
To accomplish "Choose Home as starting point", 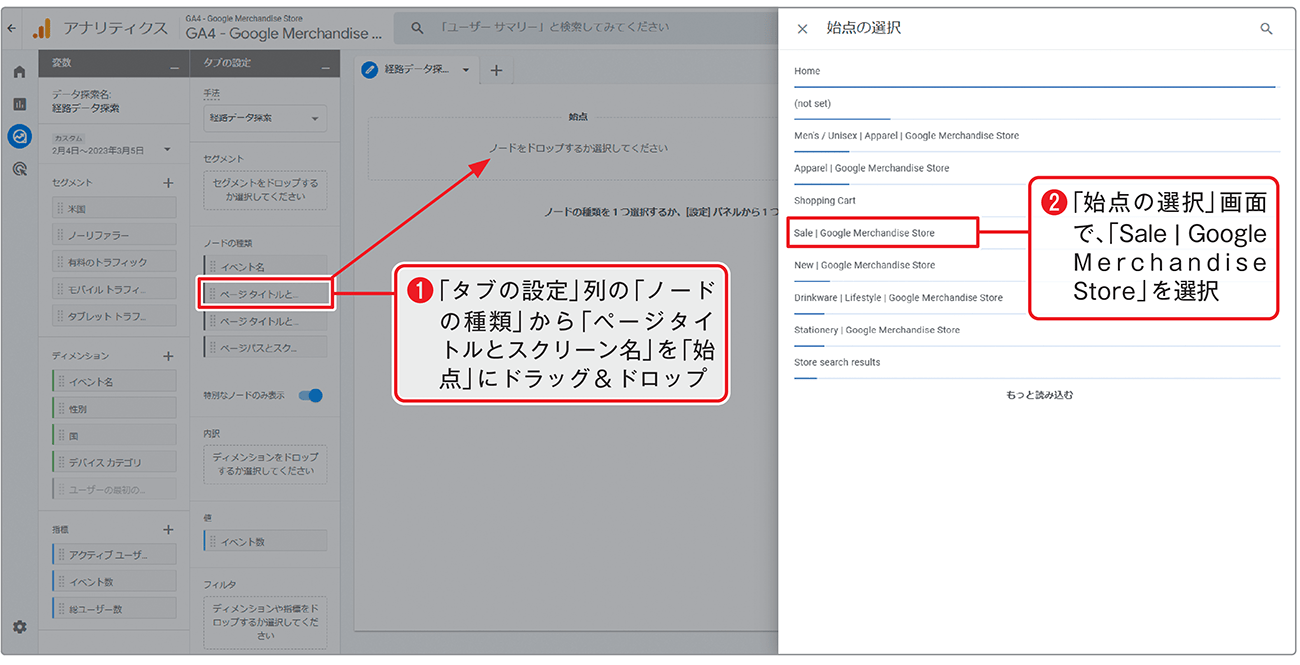I will tap(1037, 72).
